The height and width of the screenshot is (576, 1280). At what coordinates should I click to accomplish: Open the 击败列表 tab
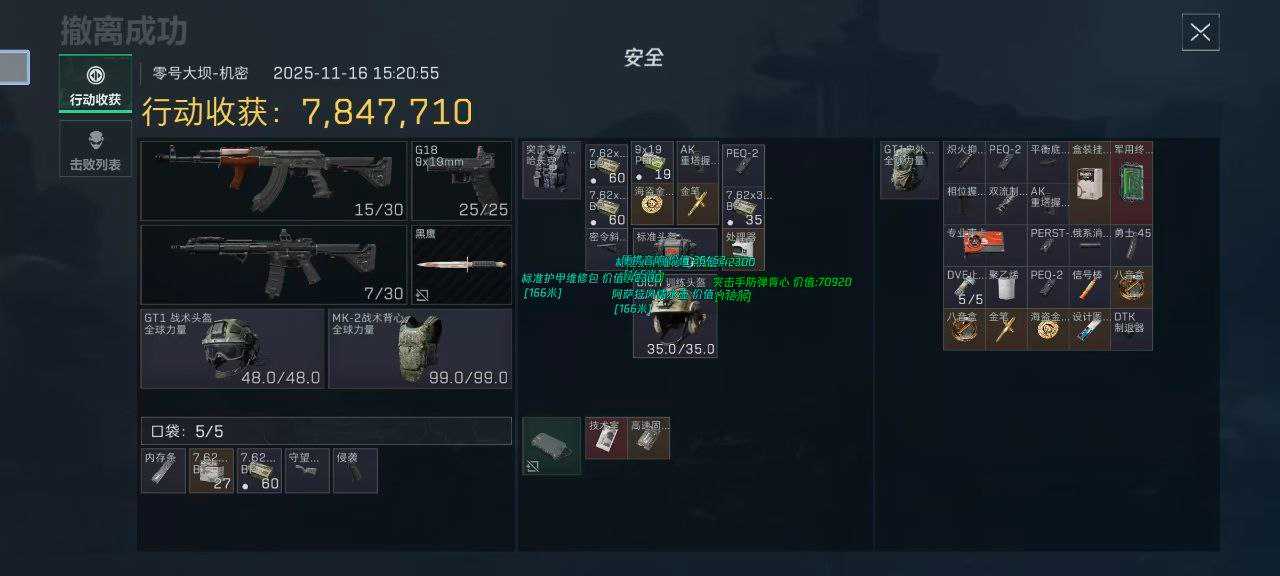(95, 149)
